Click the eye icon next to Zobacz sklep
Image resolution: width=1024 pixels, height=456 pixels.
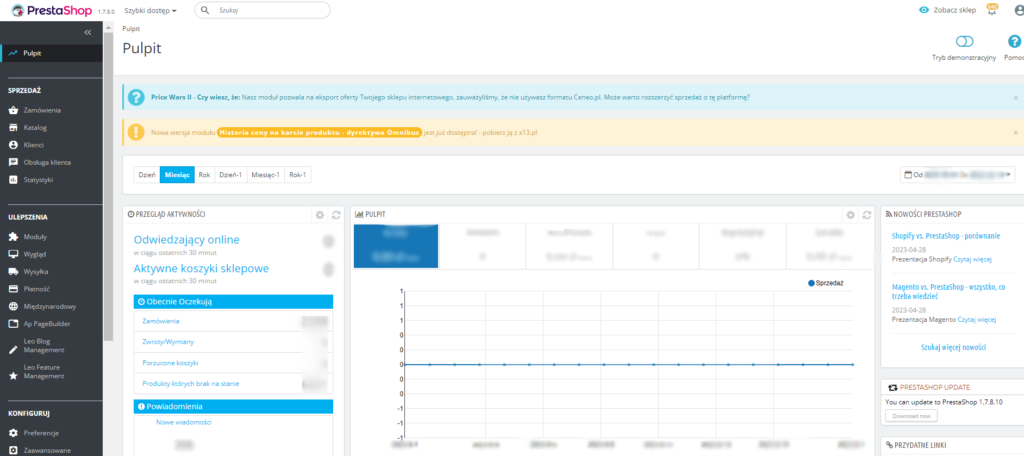924,10
